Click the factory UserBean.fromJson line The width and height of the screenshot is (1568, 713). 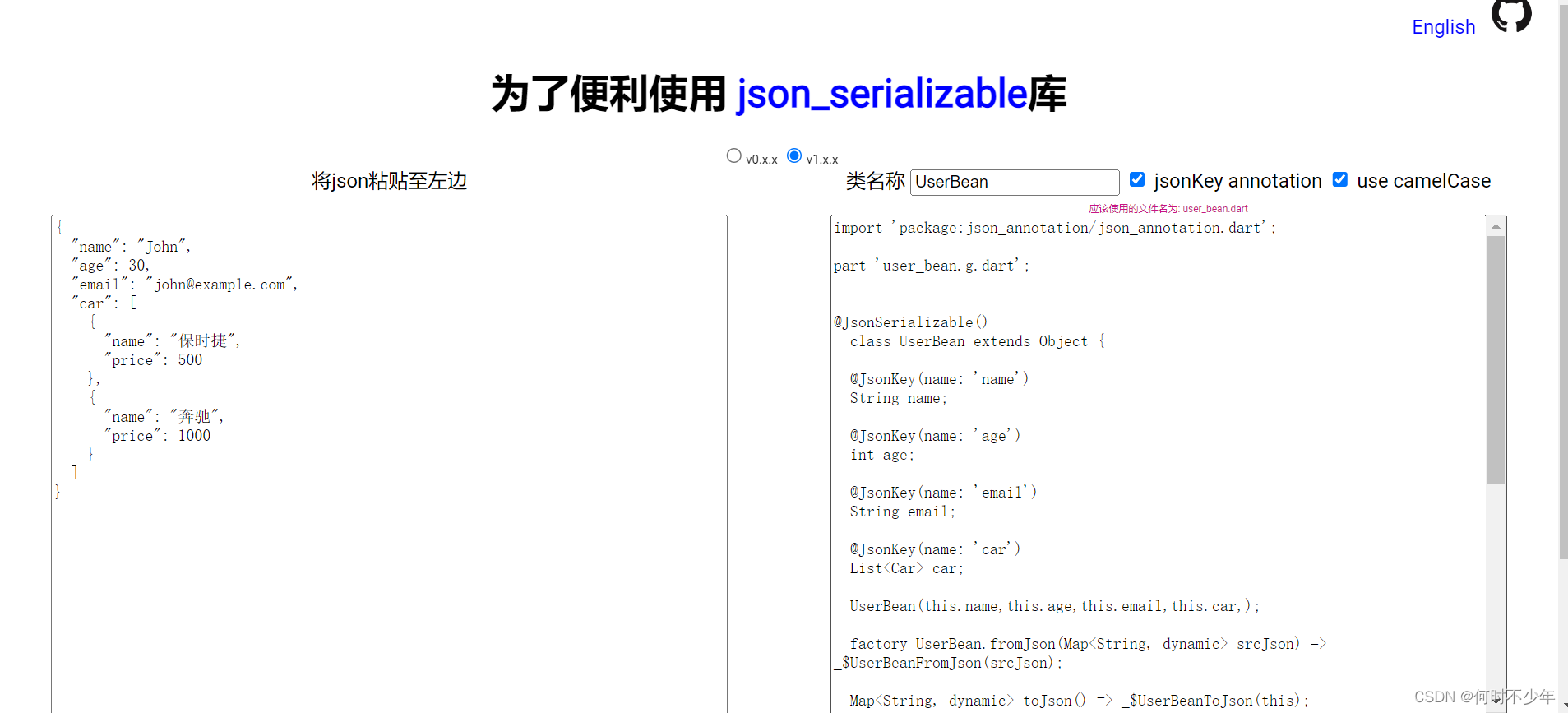click(1080, 653)
